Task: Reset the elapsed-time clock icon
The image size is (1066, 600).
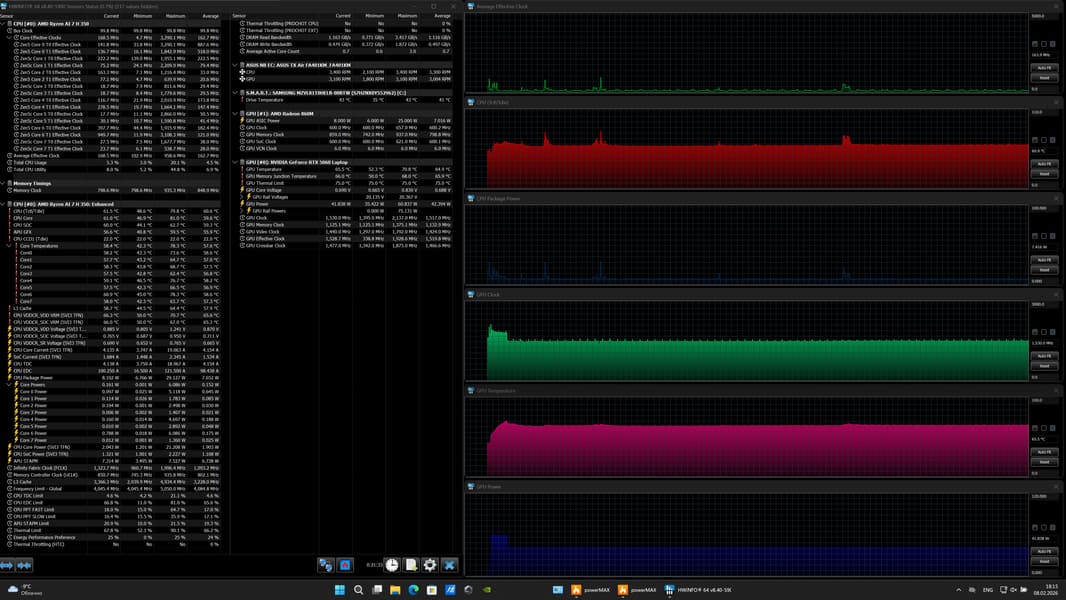Action: [x=392, y=565]
